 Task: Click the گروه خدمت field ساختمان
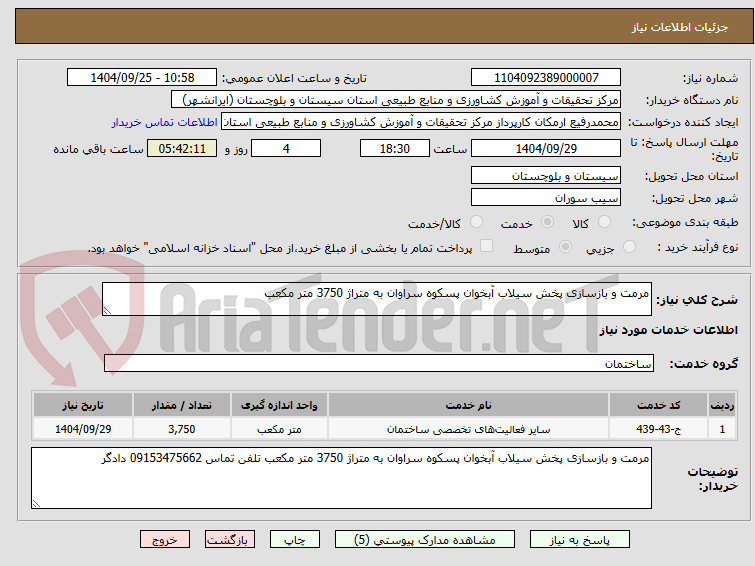tap(378, 363)
